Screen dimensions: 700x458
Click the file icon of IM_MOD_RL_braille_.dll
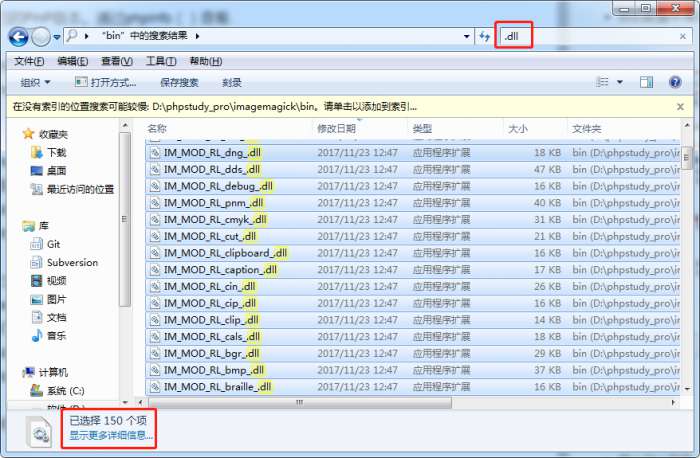point(154,387)
